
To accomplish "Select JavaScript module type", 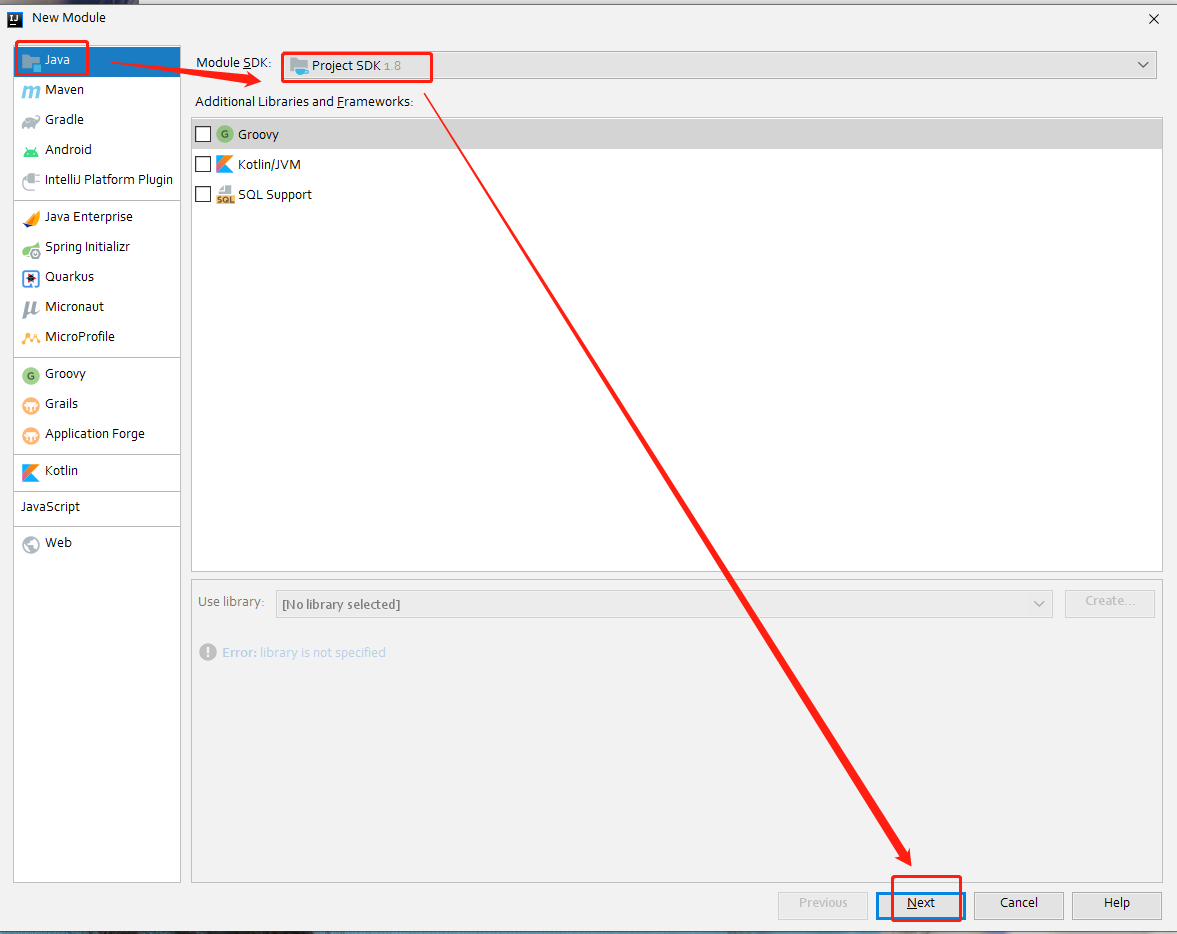I will pyautogui.click(x=97, y=508).
